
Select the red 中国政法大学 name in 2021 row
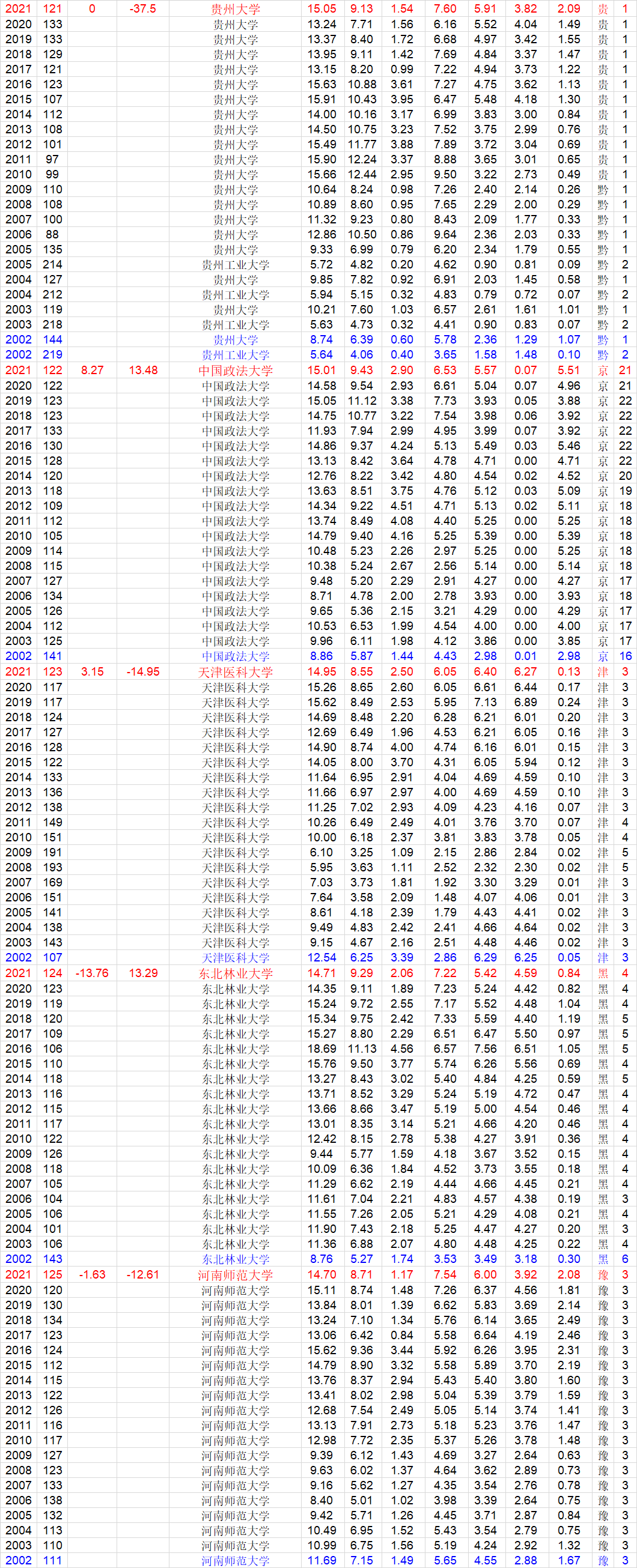pos(235,371)
